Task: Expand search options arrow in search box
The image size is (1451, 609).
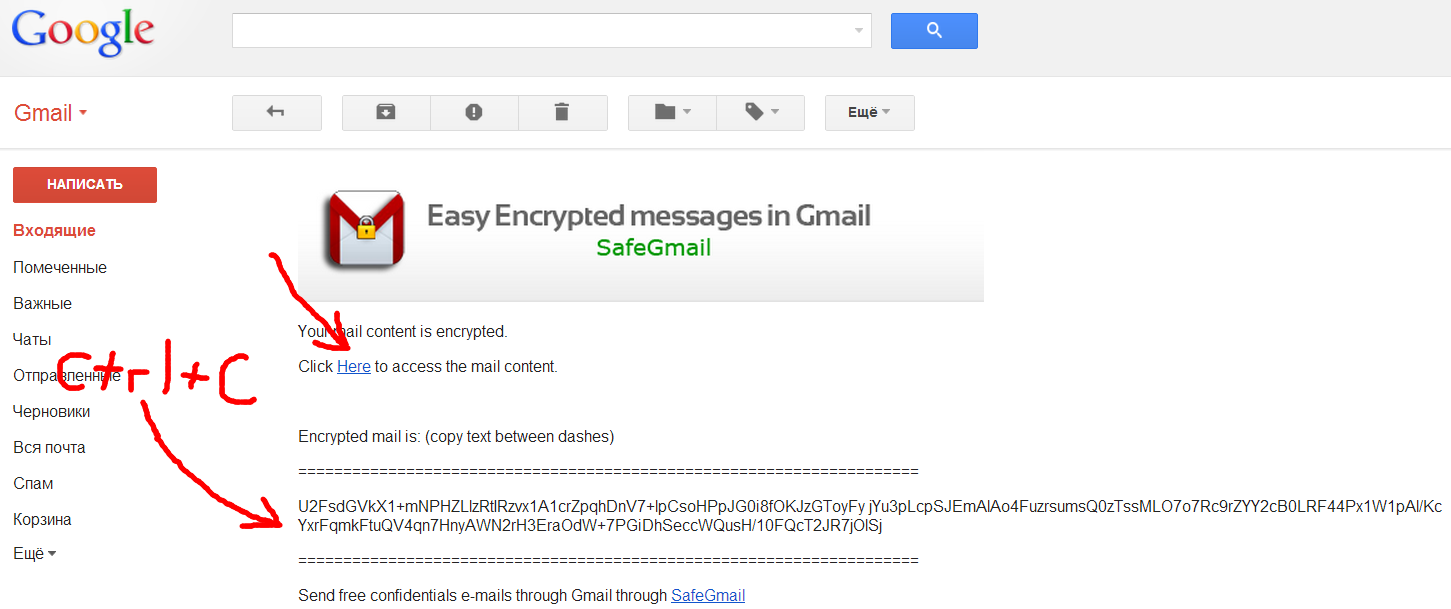Action: 858,31
